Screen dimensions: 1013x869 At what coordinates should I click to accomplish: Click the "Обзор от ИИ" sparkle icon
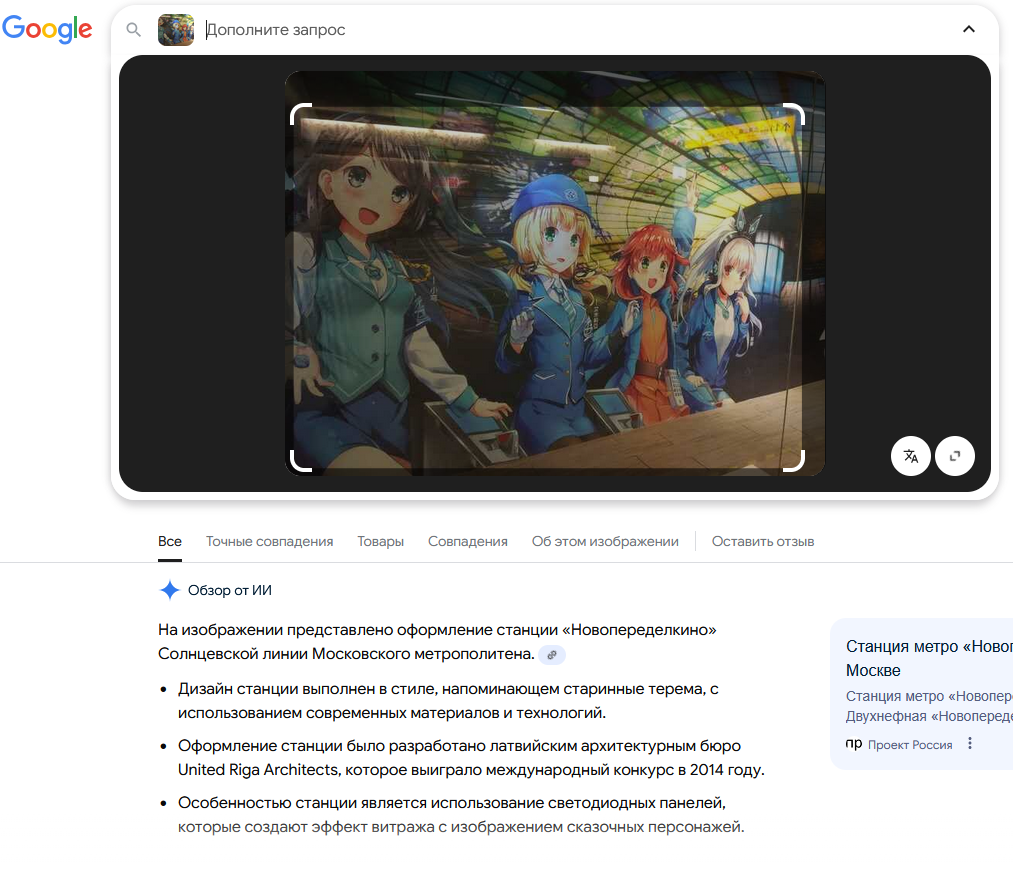coord(170,590)
